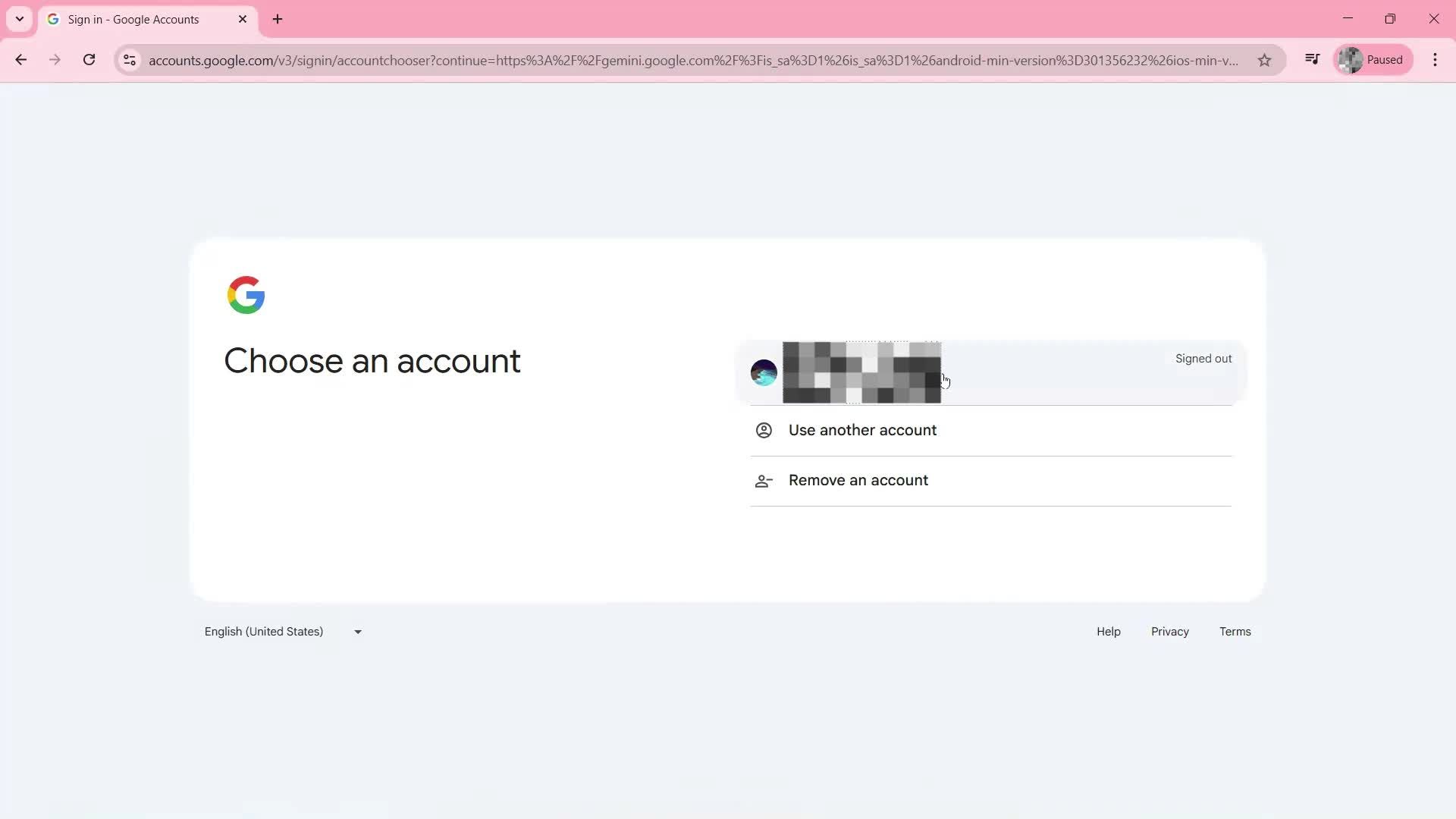Switch to the Sign in - Google Accounts tab
Screen dimensions: 1456x819
(133, 19)
